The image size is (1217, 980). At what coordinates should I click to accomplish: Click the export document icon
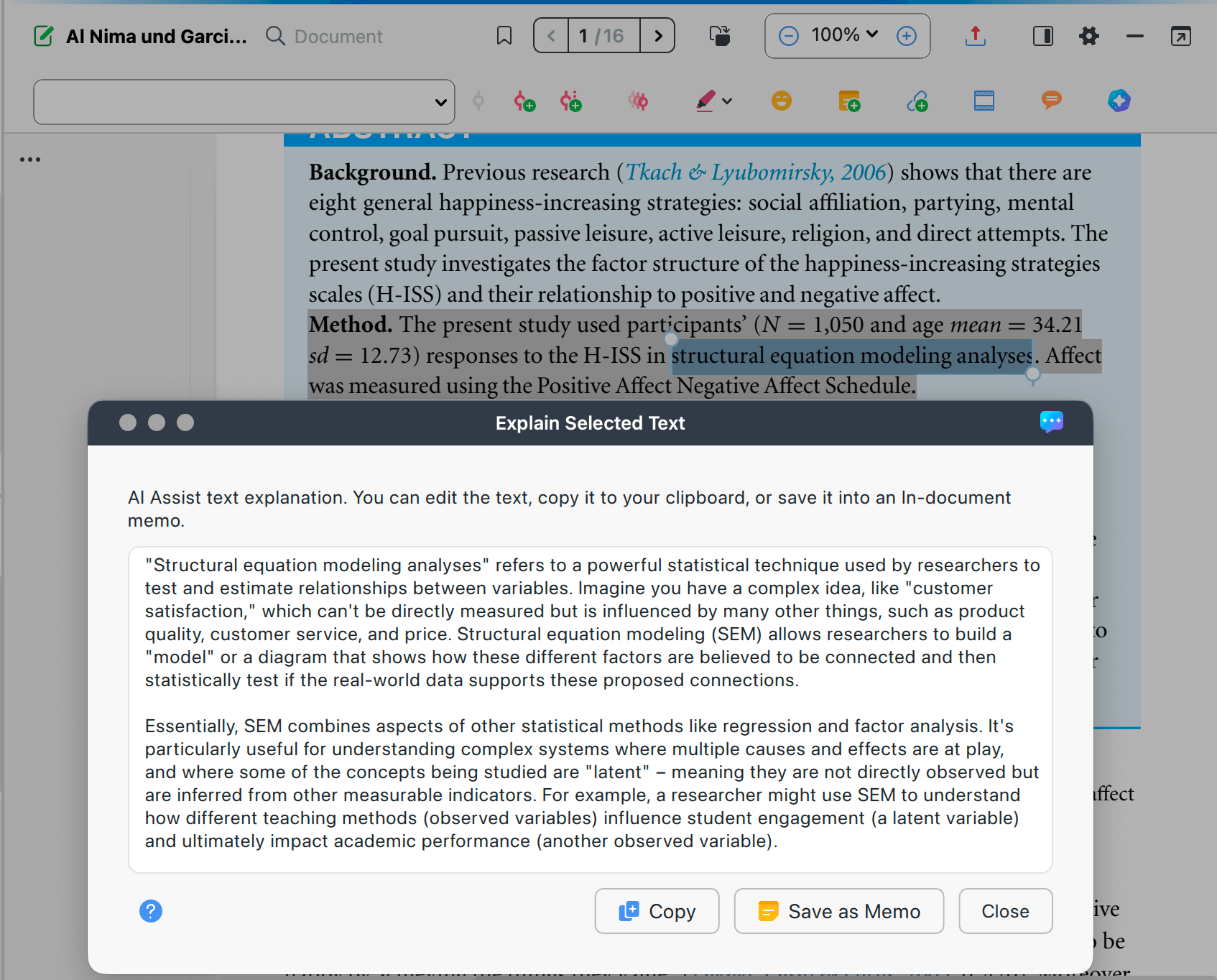coord(975,36)
